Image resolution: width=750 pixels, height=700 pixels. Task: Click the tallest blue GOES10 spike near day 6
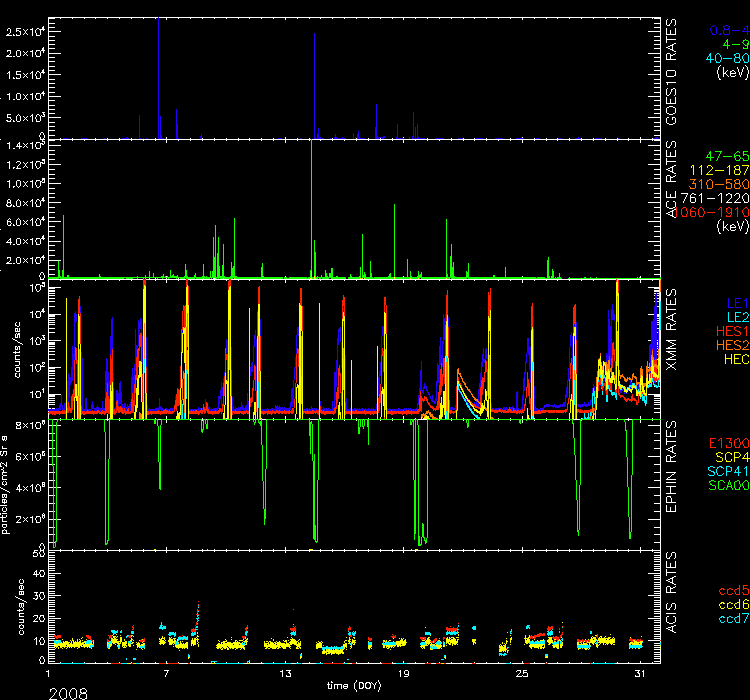[158, 22]
